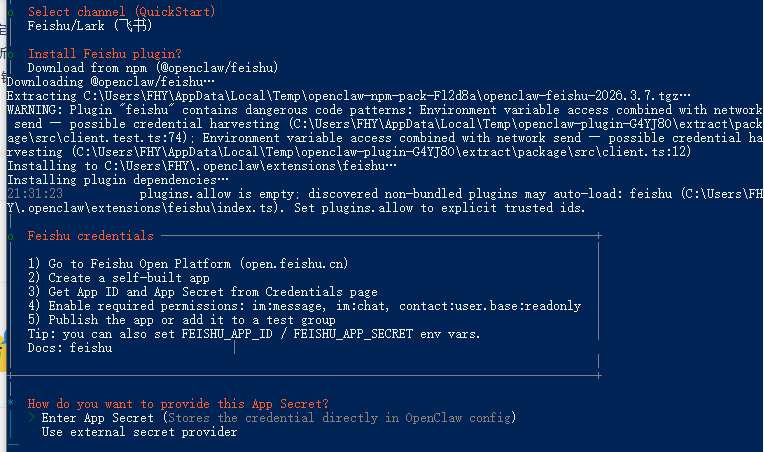
Task: Click the green marker beside Install Feishu plugin
Action: click(x=9, y=53)
